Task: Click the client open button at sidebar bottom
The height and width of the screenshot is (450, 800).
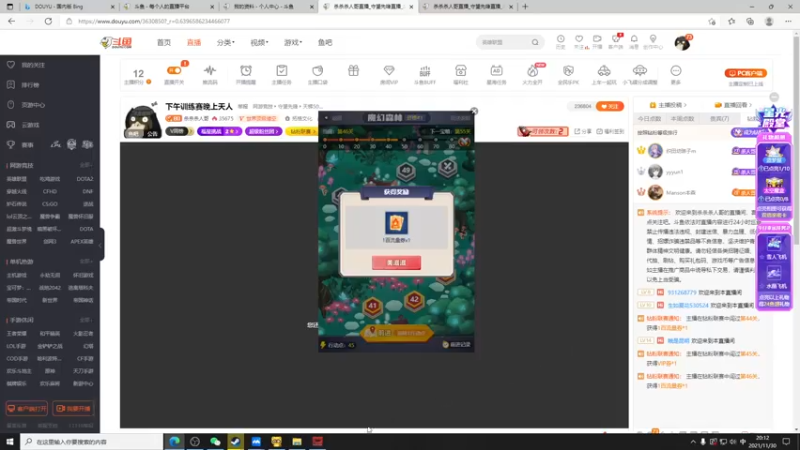Action: [x=27, y=408]
